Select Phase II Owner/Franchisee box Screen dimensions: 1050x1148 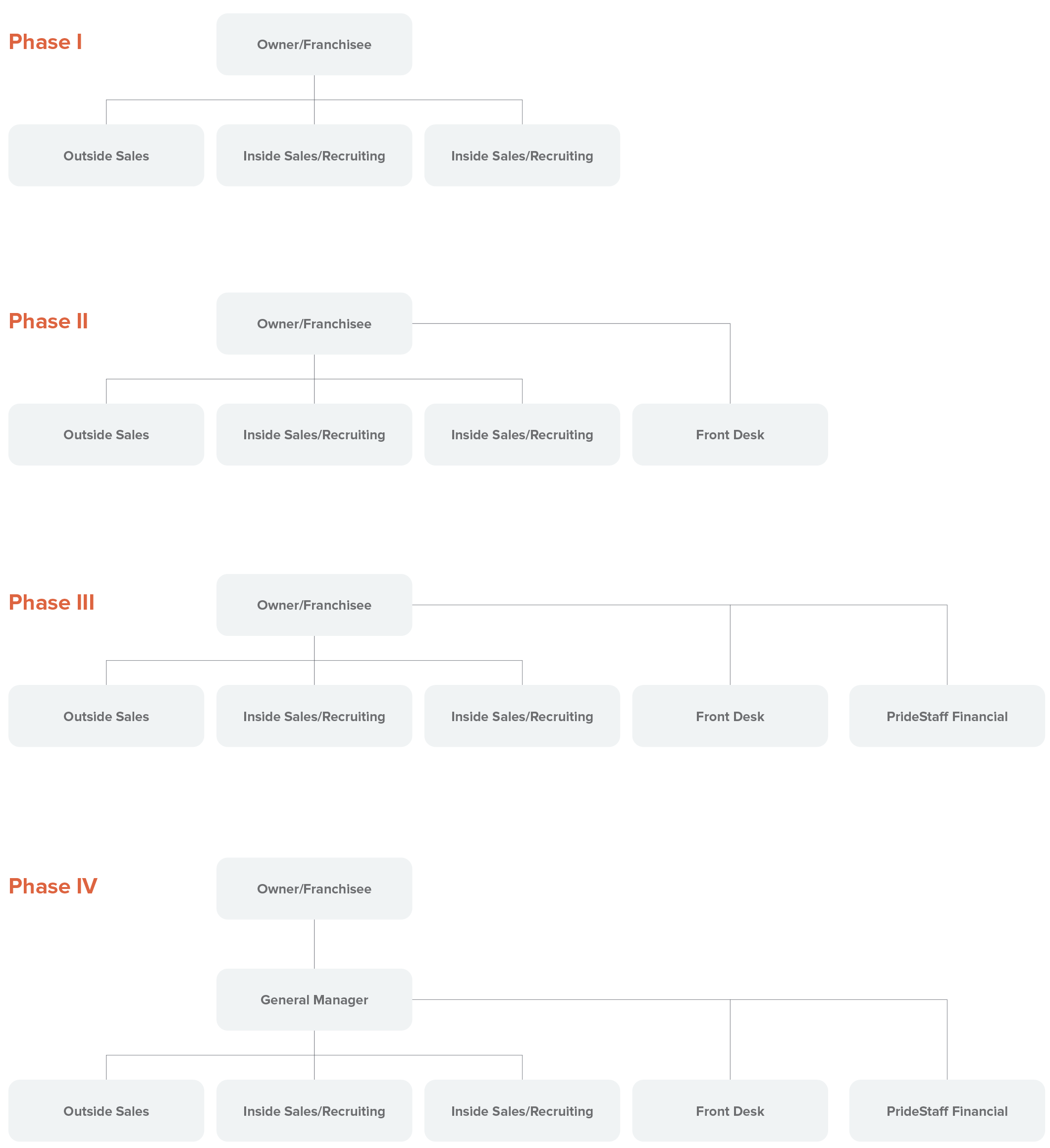click(314, 323)
